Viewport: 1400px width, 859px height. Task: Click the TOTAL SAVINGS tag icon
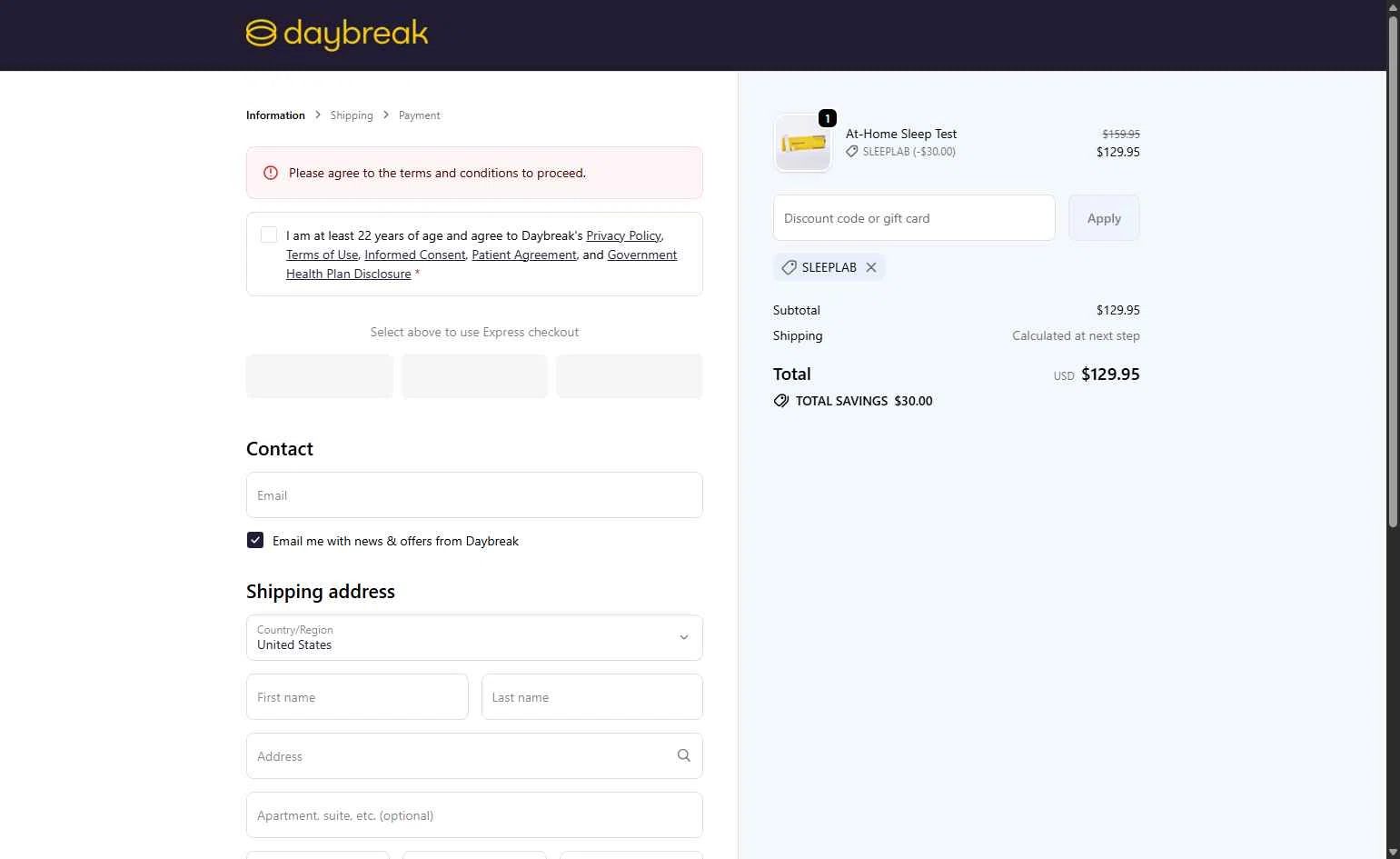tap(781, 401)
